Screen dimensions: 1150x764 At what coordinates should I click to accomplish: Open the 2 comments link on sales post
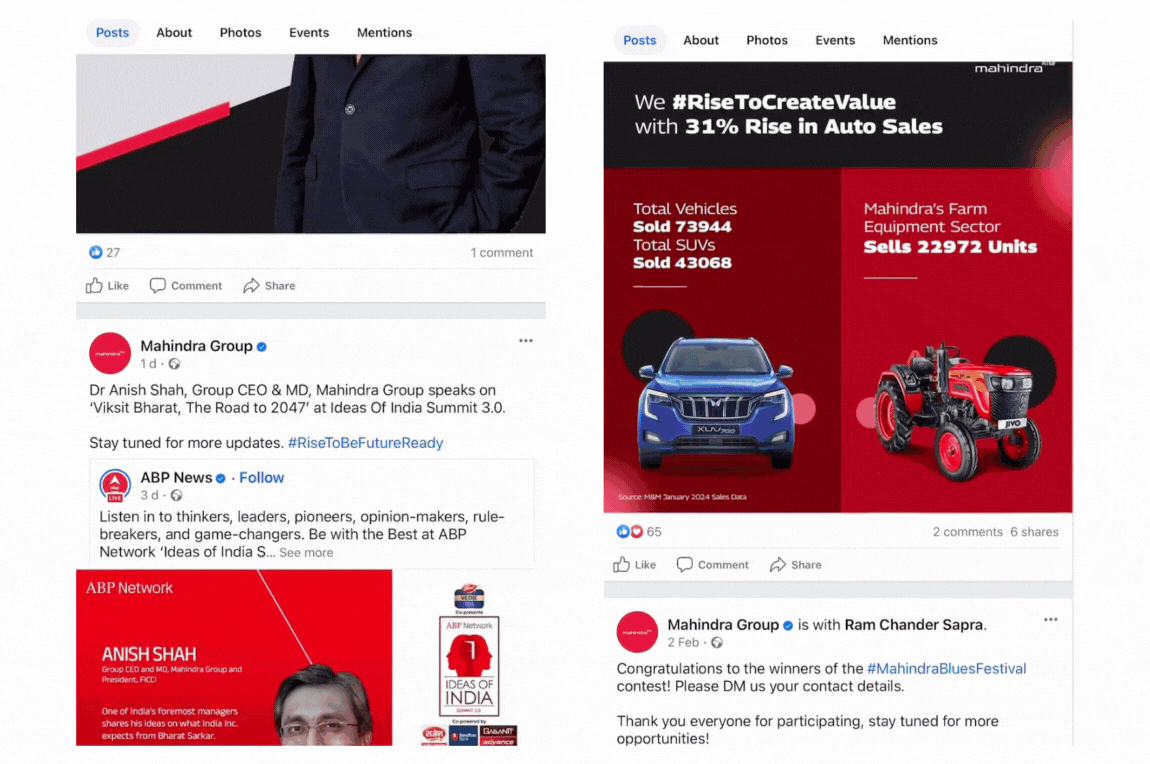coord(967,532)
